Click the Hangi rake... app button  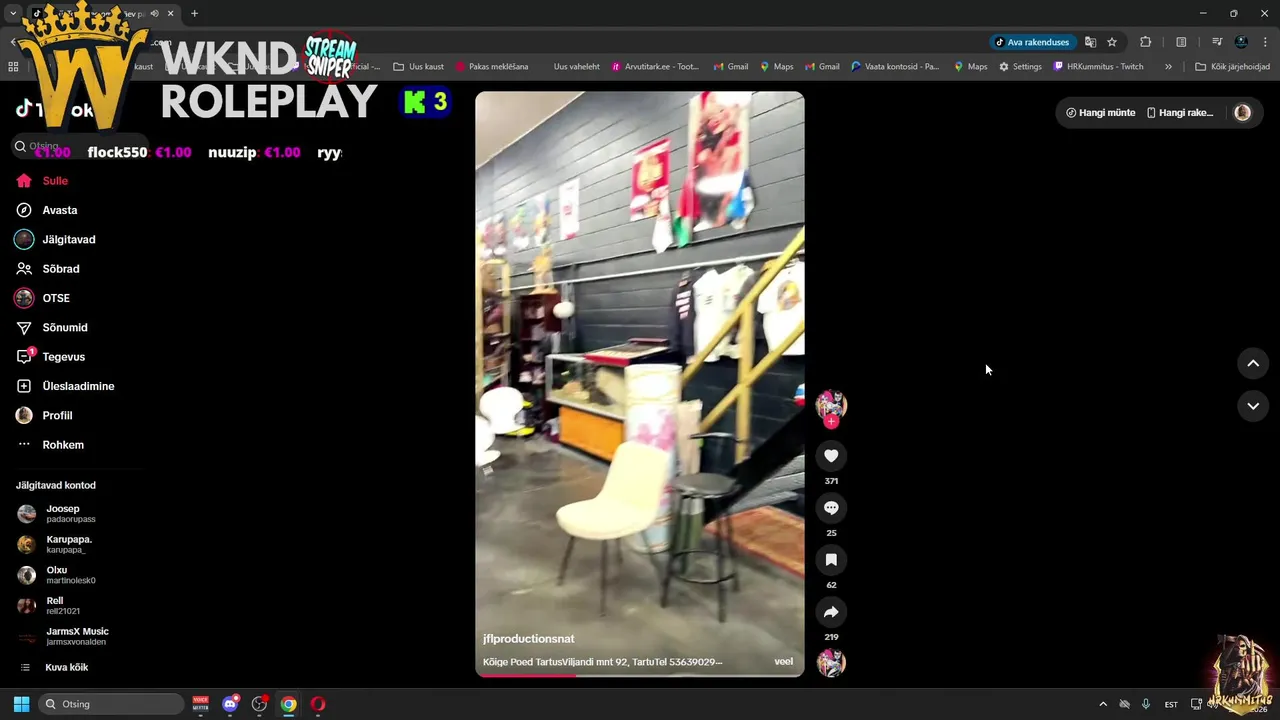tap(1179, 113)
